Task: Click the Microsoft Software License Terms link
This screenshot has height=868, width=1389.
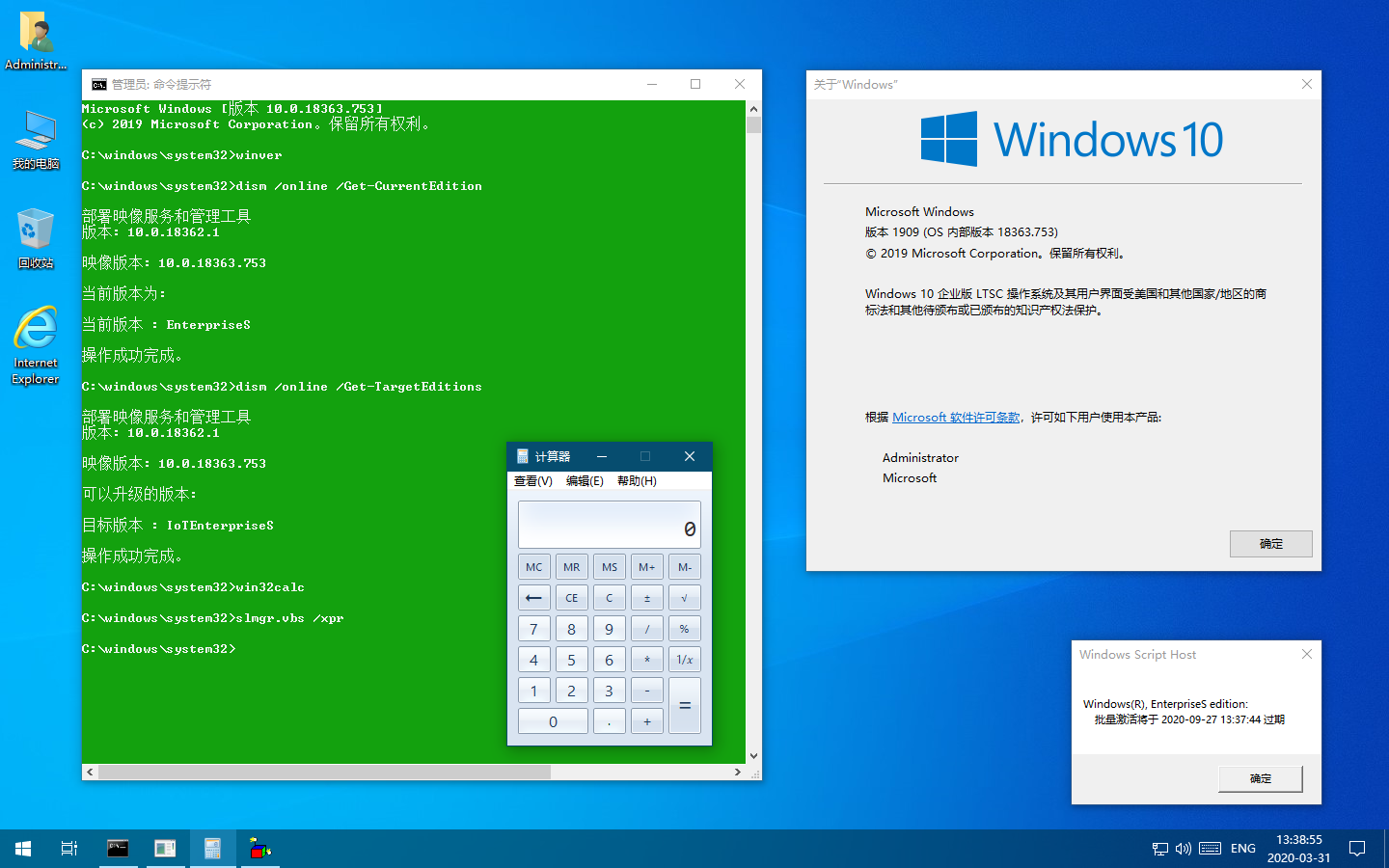Action: pyautogui.click(x=956, y=418)
